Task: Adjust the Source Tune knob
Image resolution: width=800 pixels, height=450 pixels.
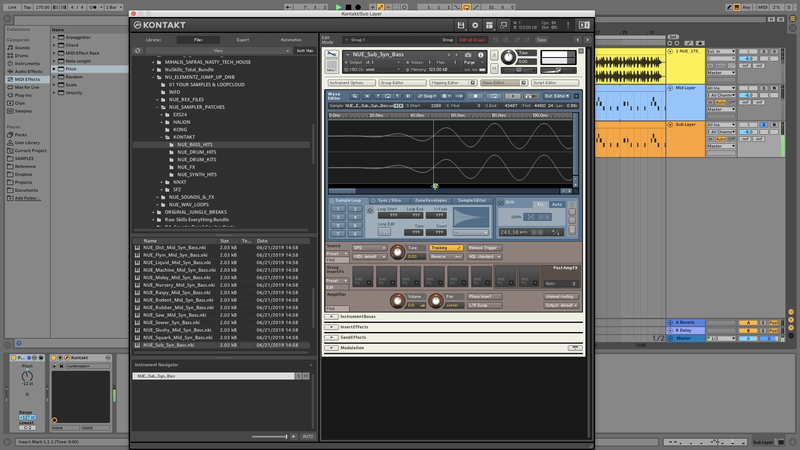Action: point(397,252)
